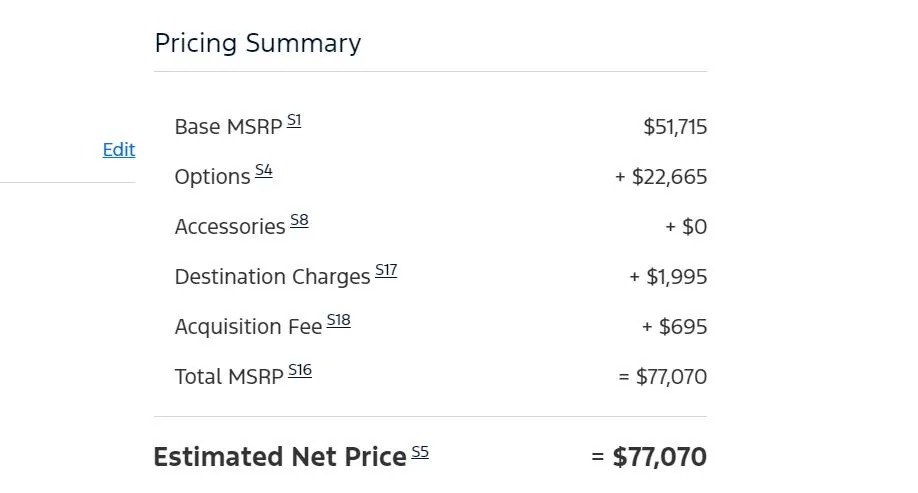This screenshot has width=918, height=493.
Task: Open footnote S16 beside Total MSRP
Action: click(x=300, y=370)
